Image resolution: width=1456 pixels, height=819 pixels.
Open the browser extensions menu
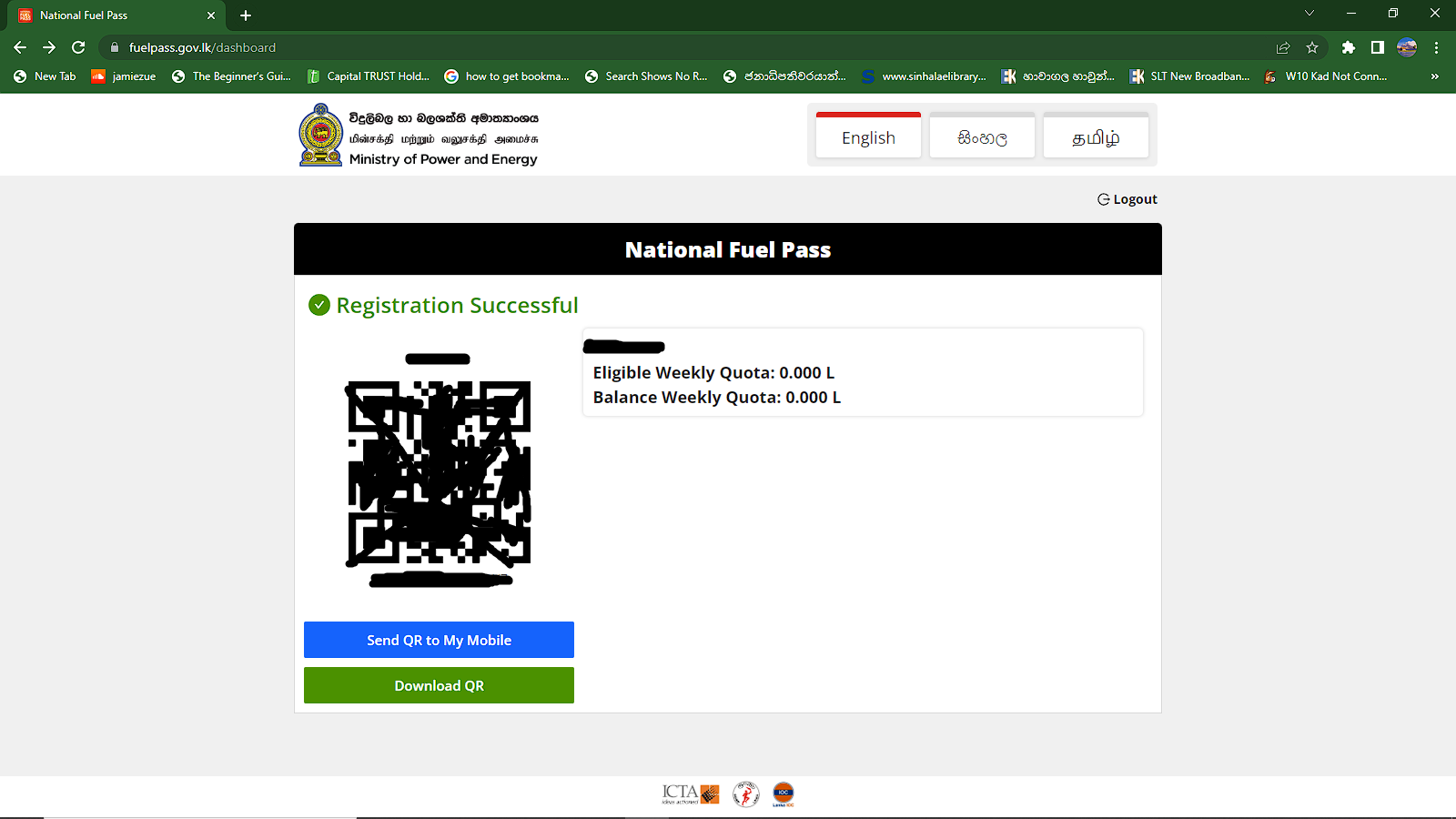(1349, 47)
